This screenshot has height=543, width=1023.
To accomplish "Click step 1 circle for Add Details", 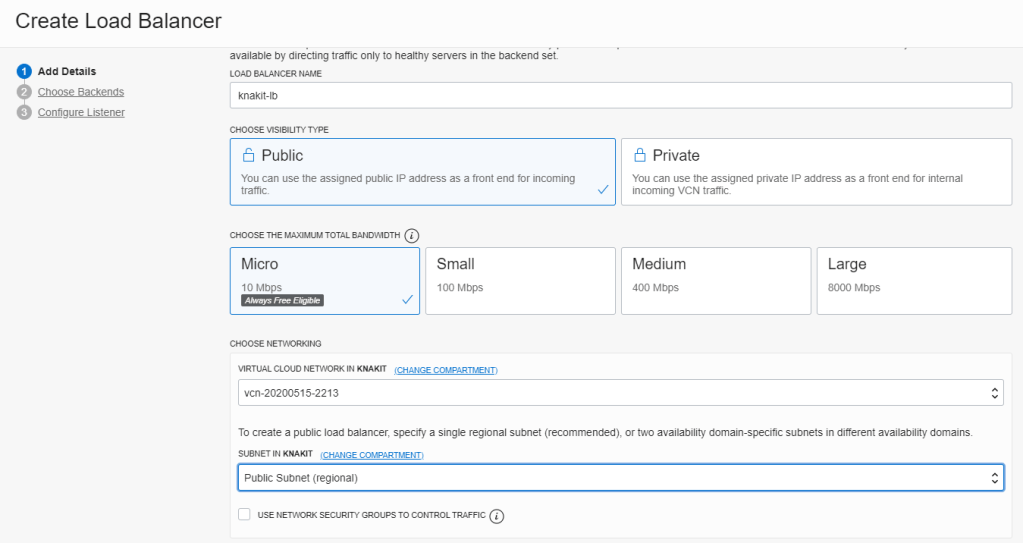I will pos(23,71).
